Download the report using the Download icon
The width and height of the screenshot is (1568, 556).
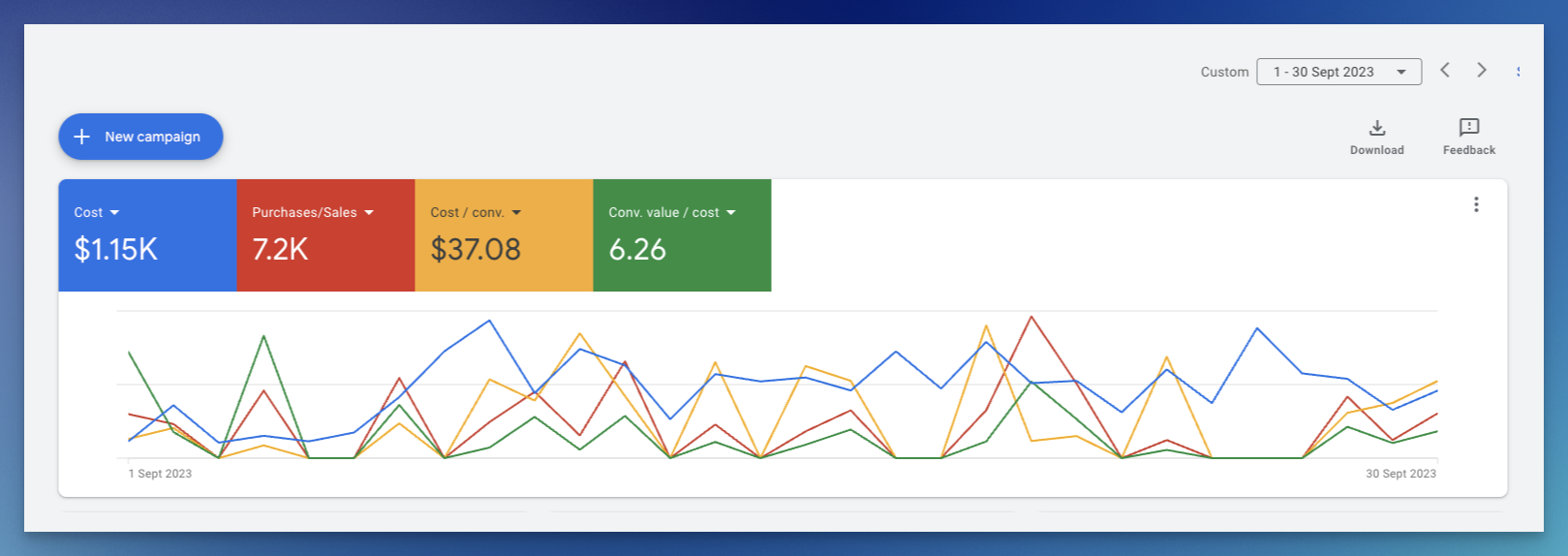coord(1377,128)
